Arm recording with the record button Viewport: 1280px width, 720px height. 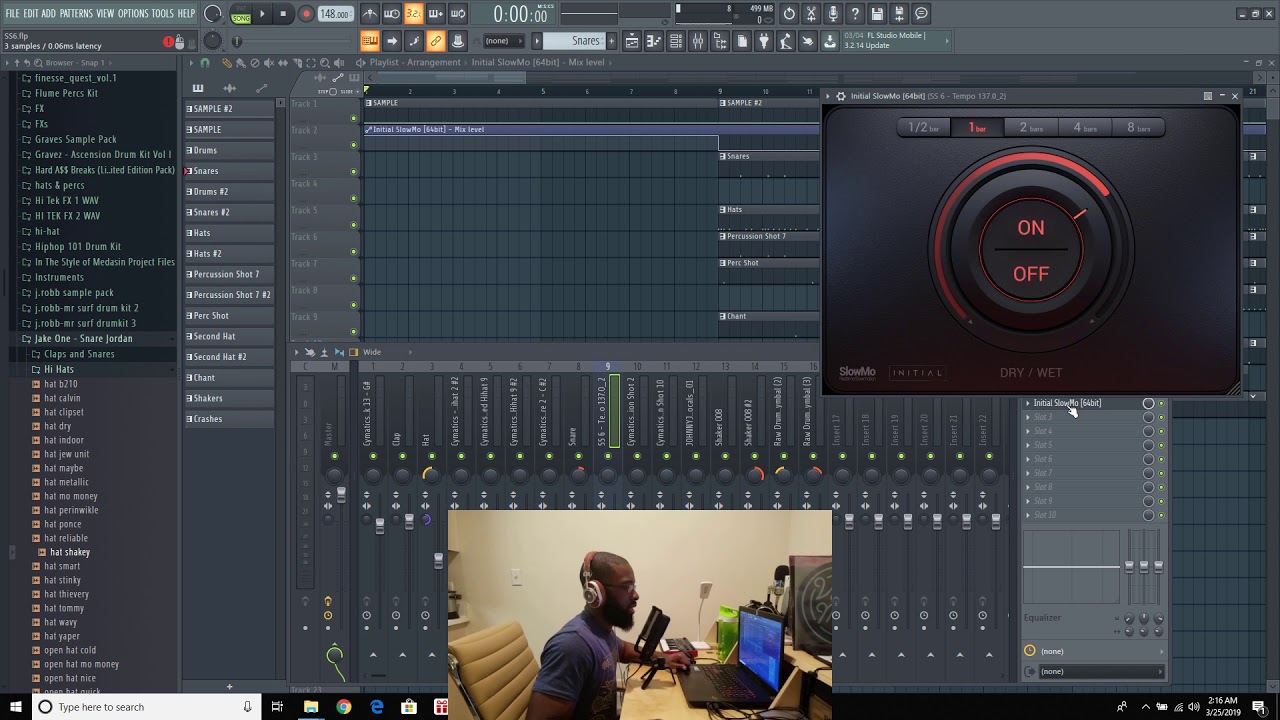point(306,14)
